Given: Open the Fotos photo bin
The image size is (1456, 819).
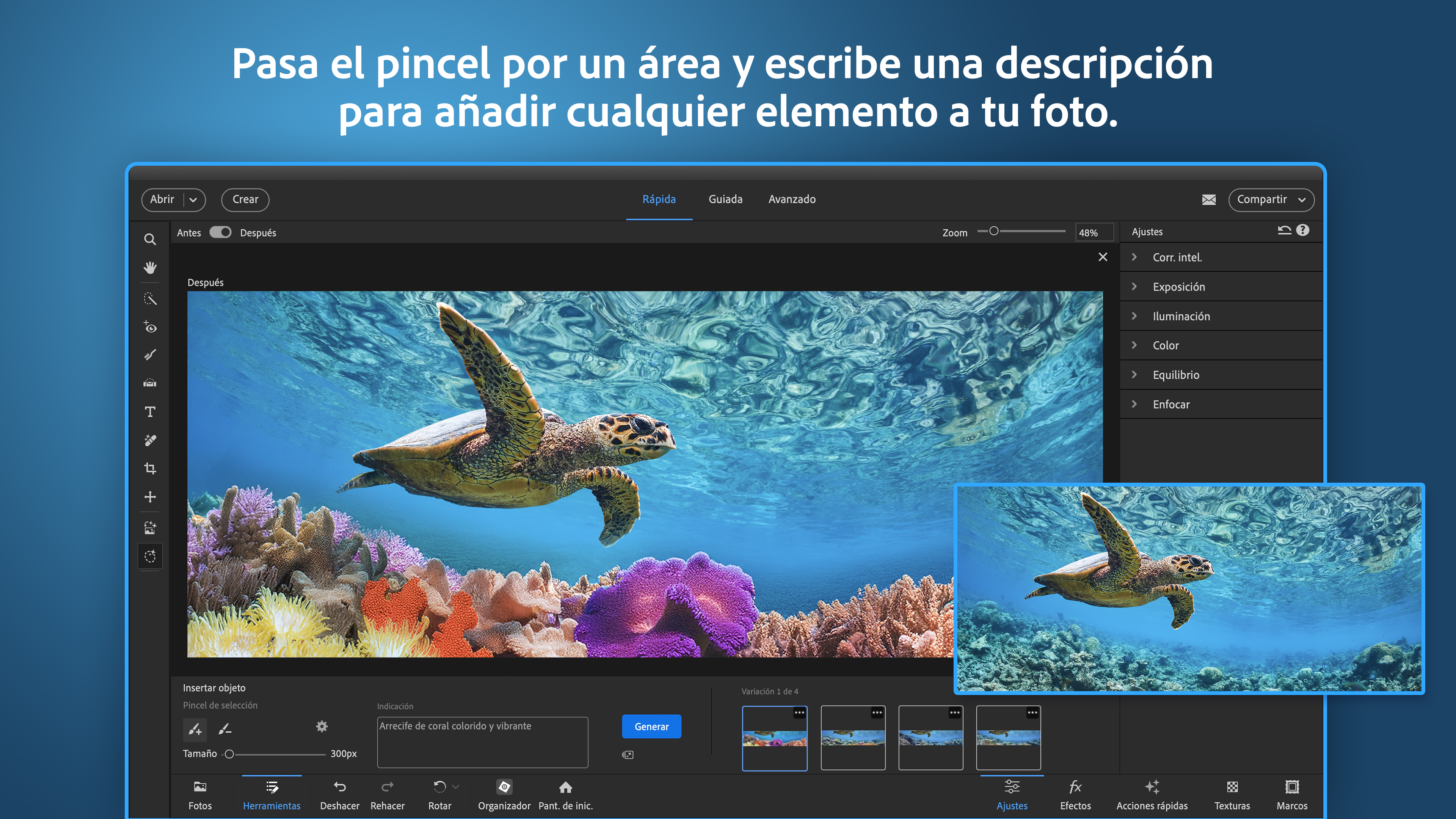Looking at the screenshot, I should [x=200, y=795].
